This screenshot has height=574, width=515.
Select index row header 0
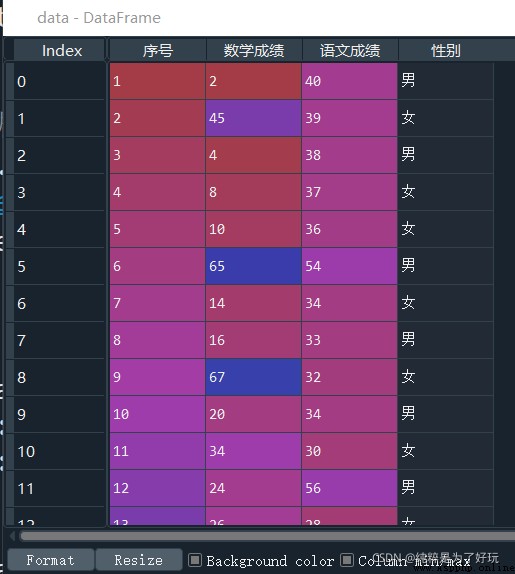coord(59,81)
